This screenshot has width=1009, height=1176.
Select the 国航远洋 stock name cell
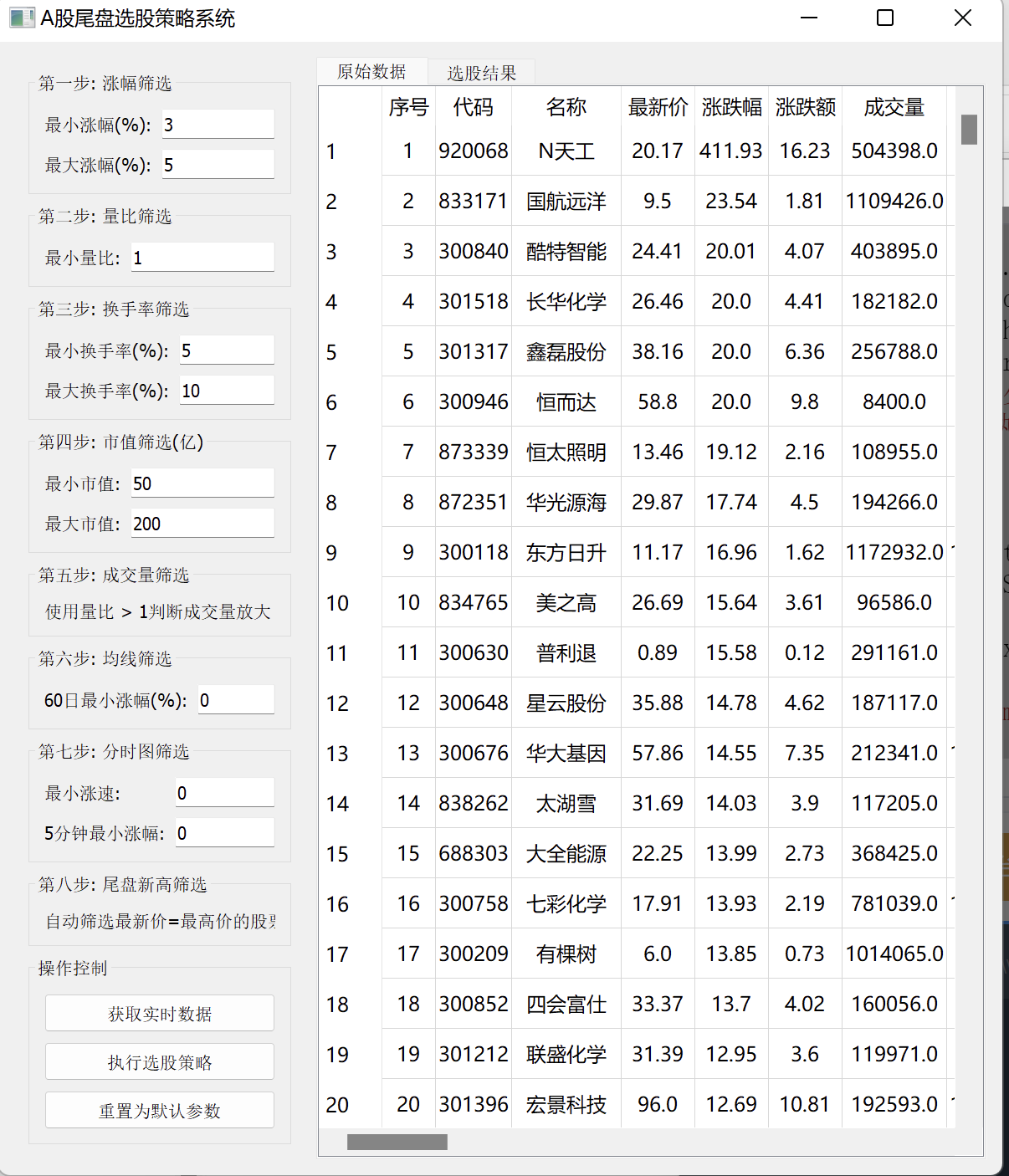pyautogui.click(x=566, y=202)
